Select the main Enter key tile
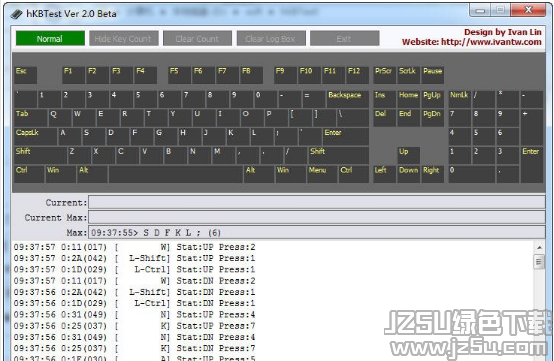This screenshot has width=554, height=361. tap(346, 137)
